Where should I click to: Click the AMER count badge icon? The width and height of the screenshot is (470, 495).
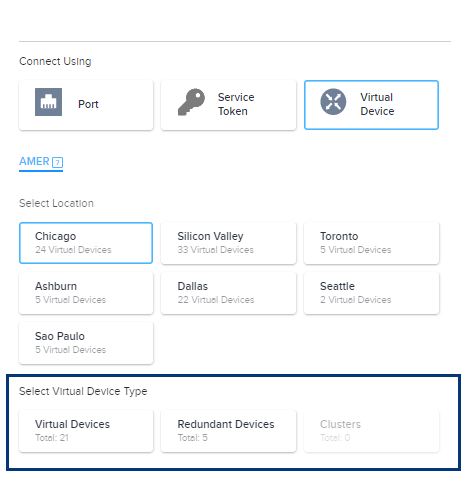click(x=58, y=162)
